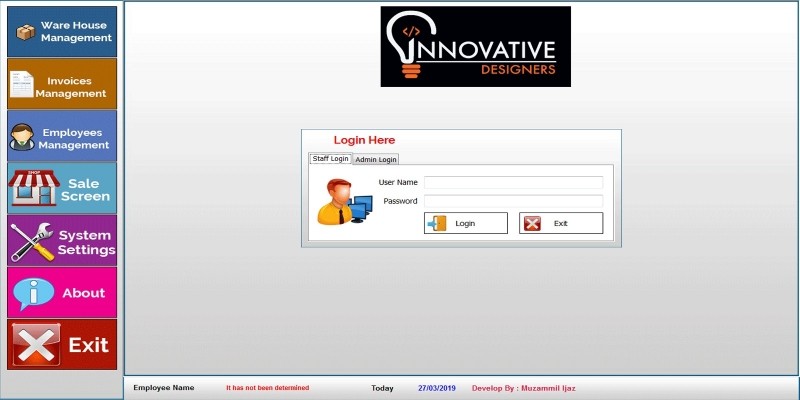Click the date 27/03/2019 in status bar
Viewport: 800px width, 400px height.
point(436,388)
